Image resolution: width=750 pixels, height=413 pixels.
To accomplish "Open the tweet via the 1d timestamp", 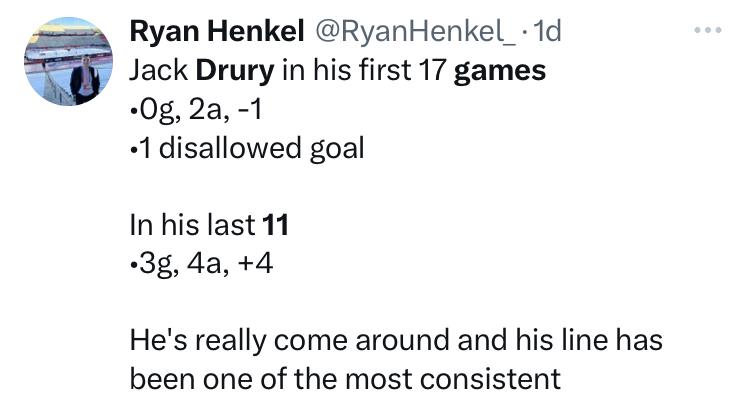I will click(546, 31).
